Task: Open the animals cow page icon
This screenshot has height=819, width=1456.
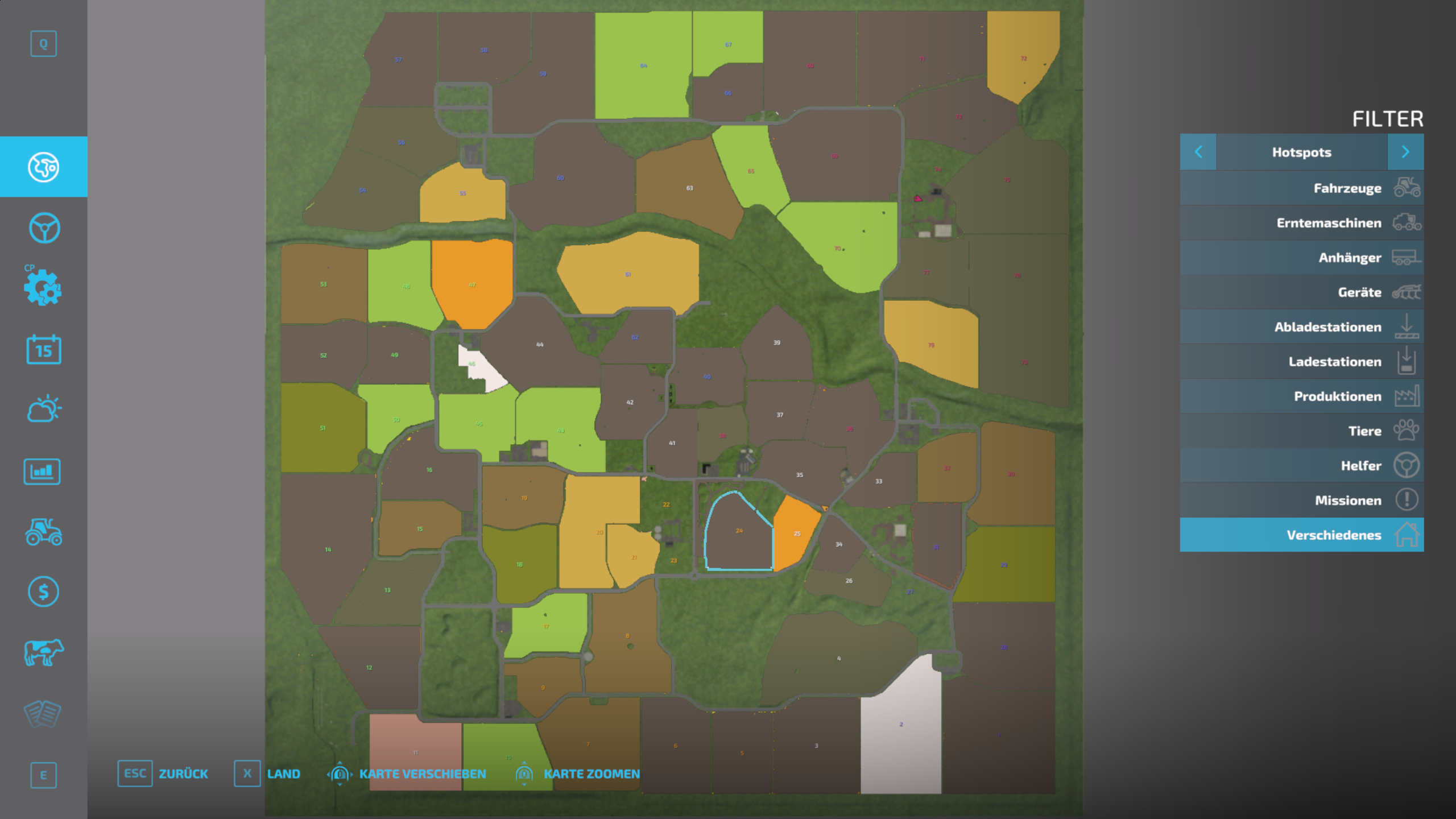Action: point(43,652)
